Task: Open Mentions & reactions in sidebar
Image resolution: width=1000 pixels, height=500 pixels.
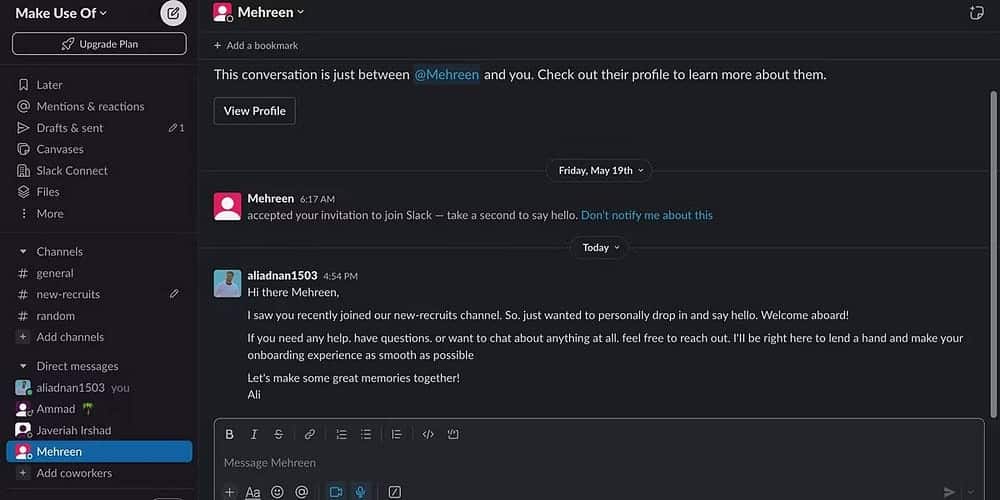Action: click(x=90, y=106)
